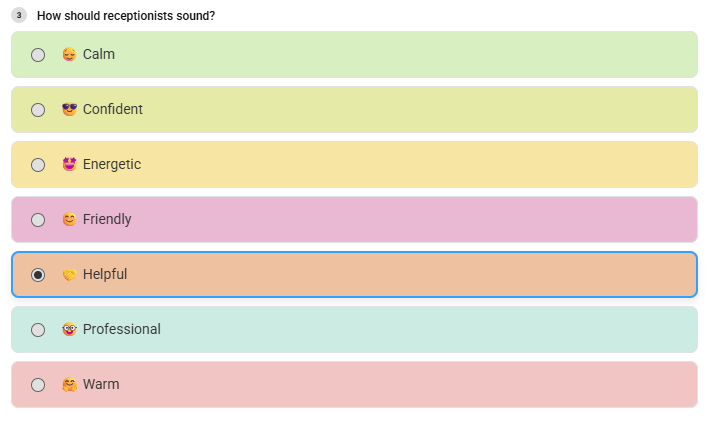Screen dimensions: 709x422
Task: Pick the Friendly radio option
Action: 38,220
